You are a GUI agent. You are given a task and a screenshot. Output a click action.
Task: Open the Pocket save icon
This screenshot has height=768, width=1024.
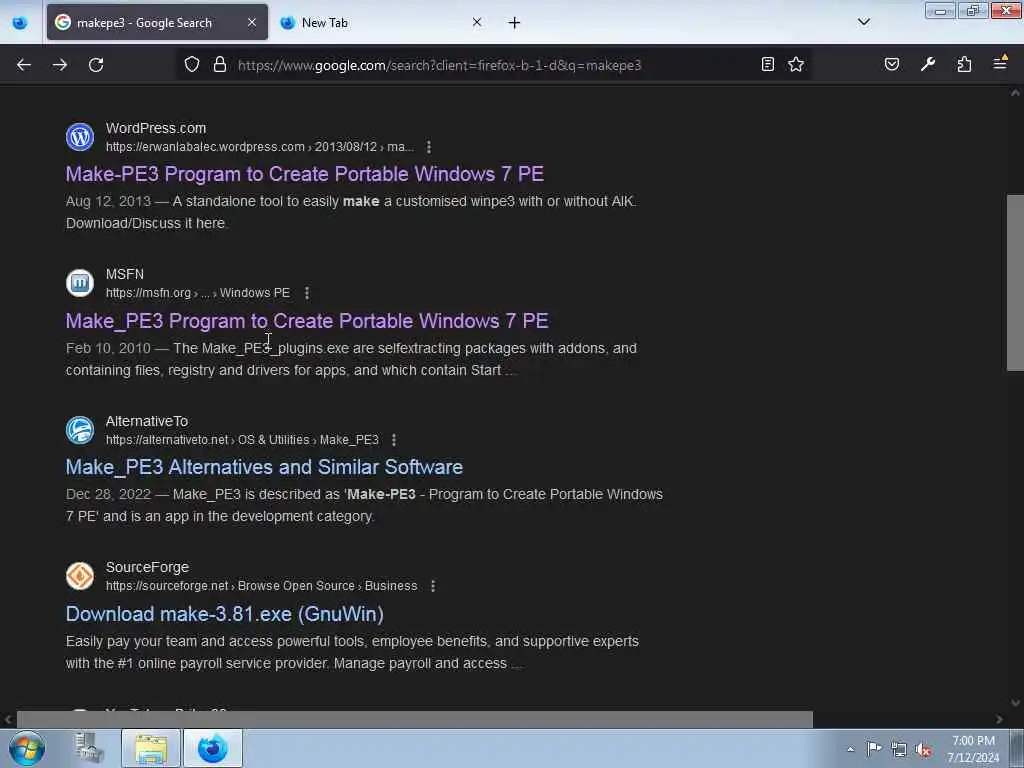coord(892,64)
